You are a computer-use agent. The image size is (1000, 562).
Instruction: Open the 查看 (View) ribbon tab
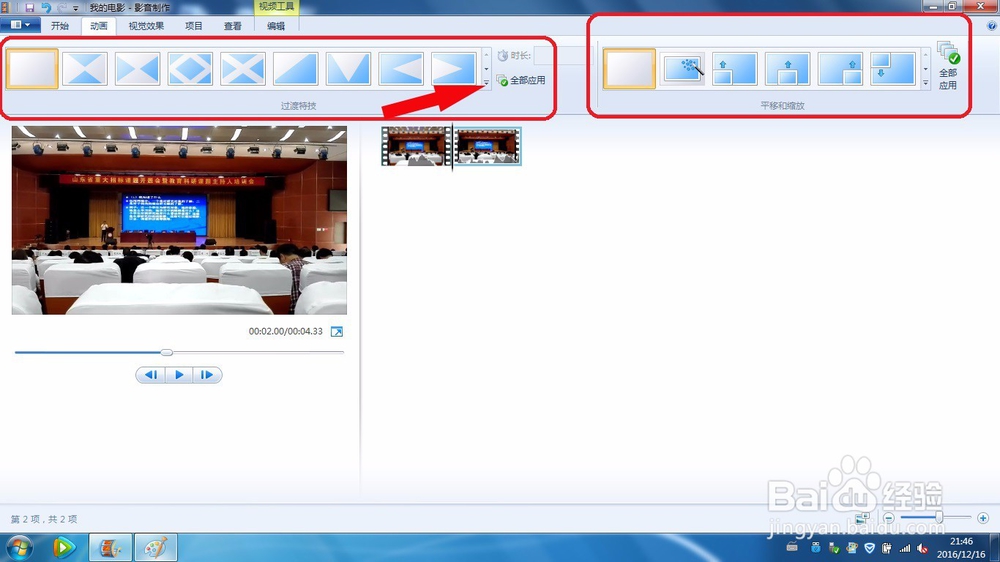tap(233, 26)
